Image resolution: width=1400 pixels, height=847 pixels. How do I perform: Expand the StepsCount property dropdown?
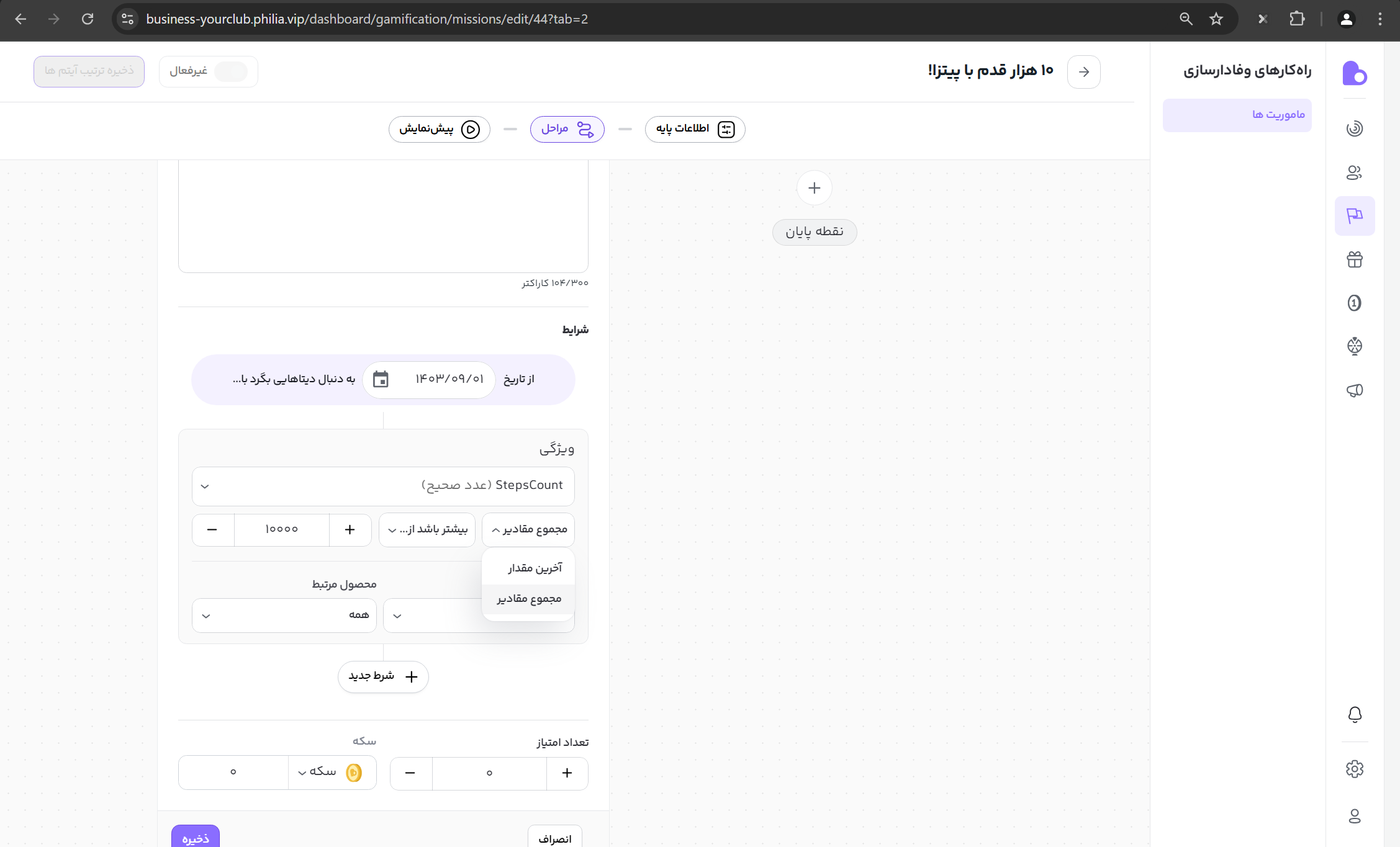[x=383, y=486]
